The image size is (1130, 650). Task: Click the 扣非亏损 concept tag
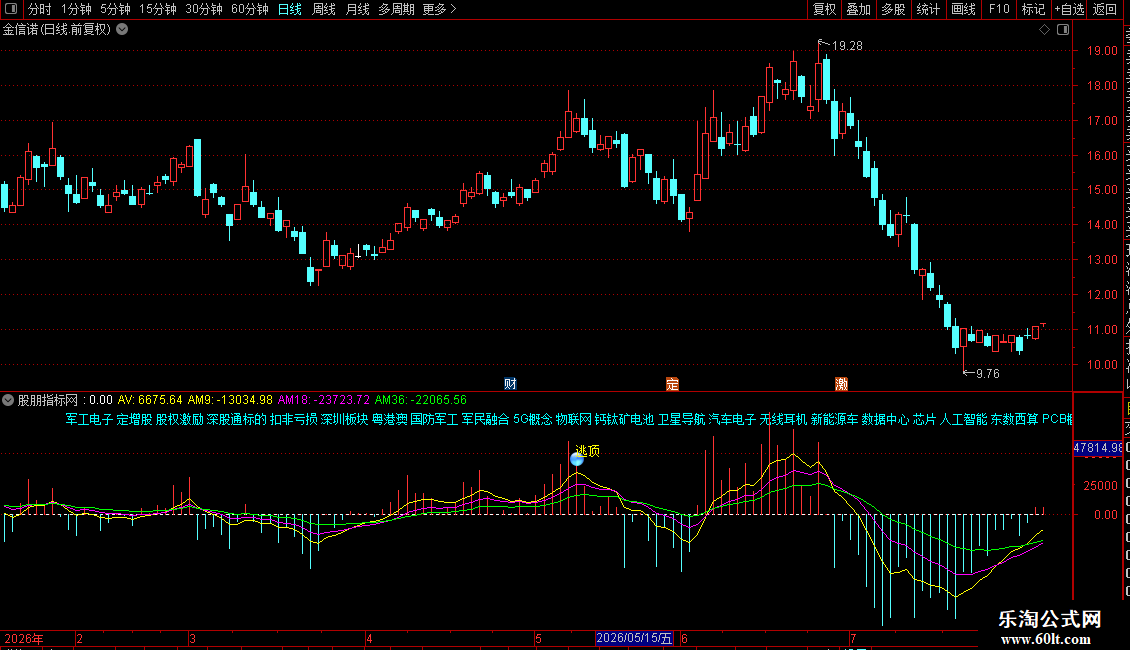293,419
